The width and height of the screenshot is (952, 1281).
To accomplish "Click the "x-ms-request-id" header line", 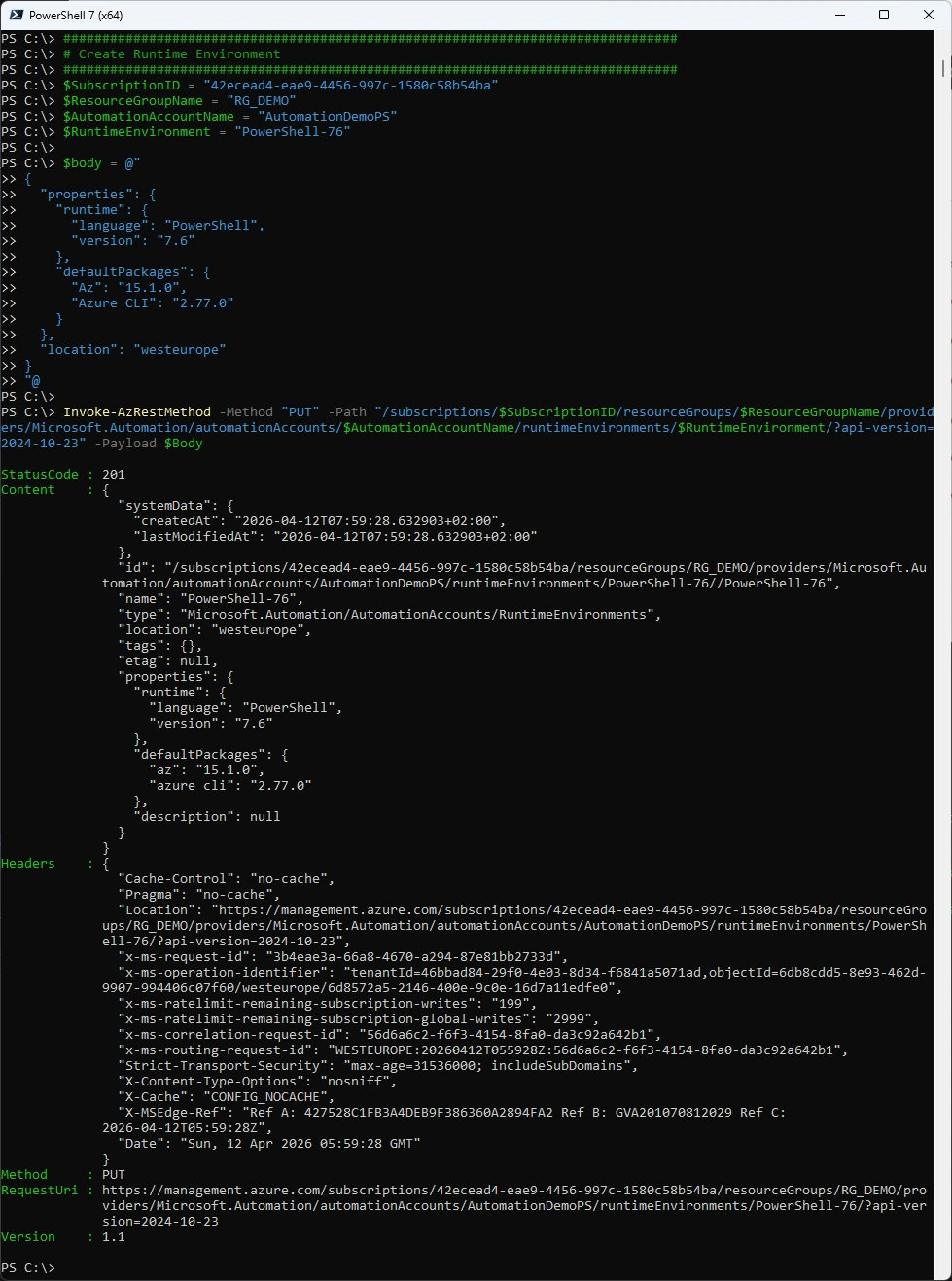I will (340, 957).
